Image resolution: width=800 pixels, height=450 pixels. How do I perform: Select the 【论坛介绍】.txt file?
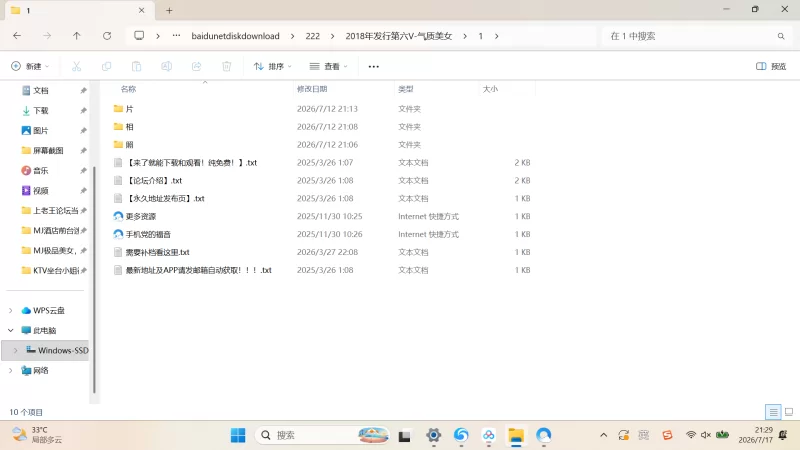[x=154, y=180]
